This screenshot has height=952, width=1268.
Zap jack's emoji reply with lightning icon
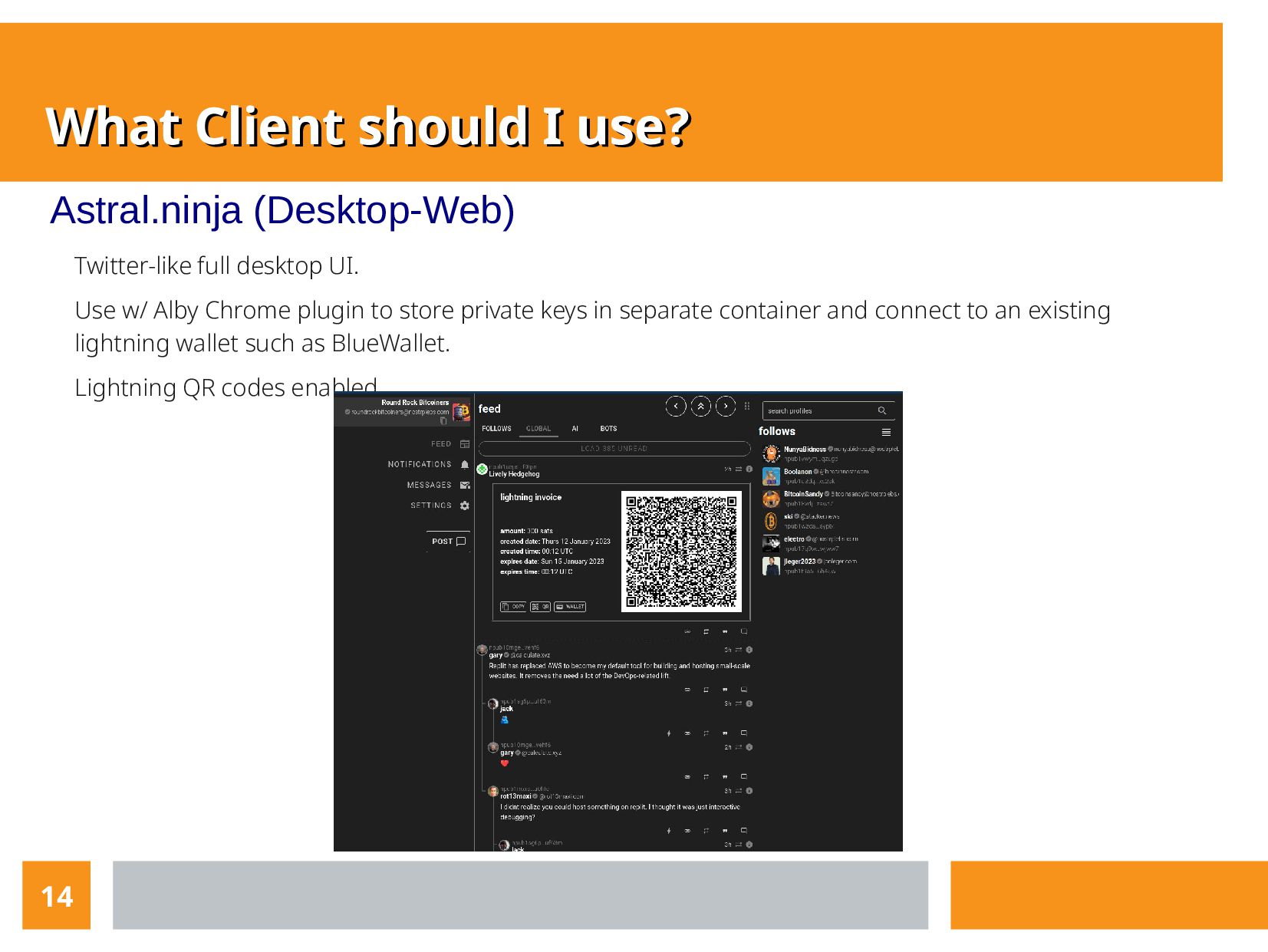point(669,733)
